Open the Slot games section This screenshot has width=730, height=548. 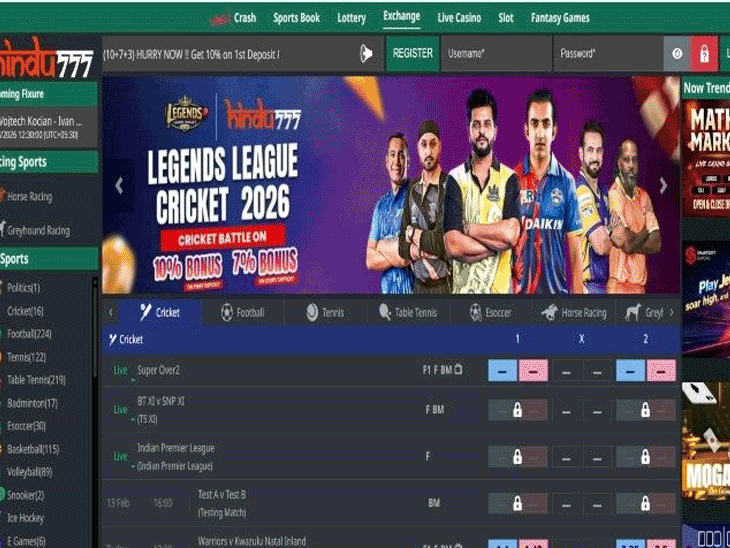pyautogui.click(x=506, y=18)
